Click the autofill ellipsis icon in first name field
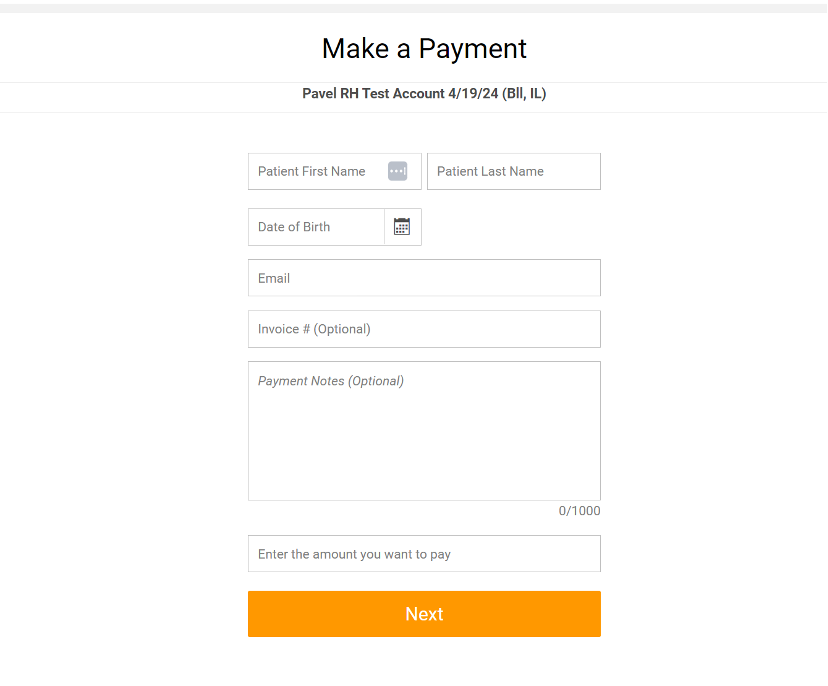 pos(399,171)
